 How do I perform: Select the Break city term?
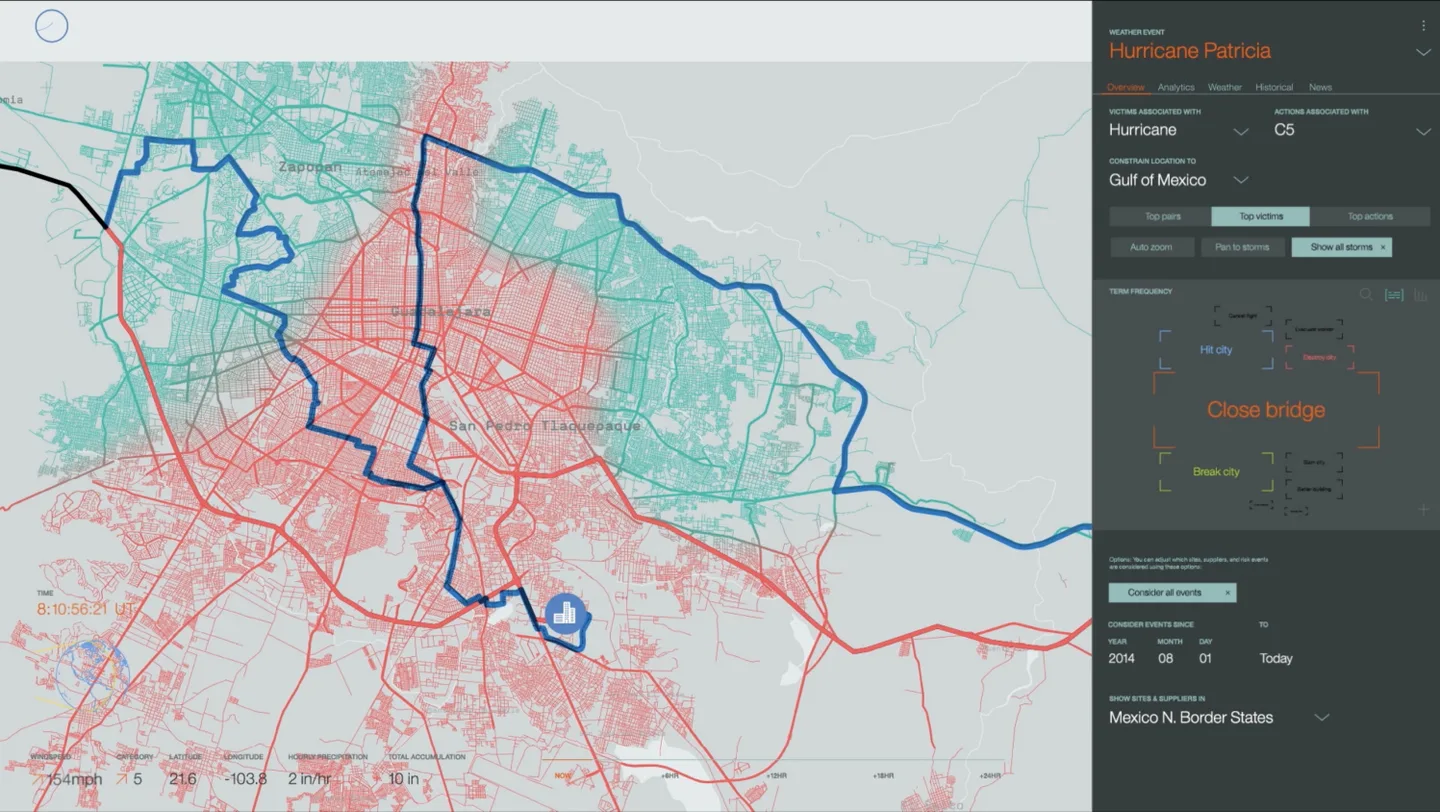(x=1216, y=472)
